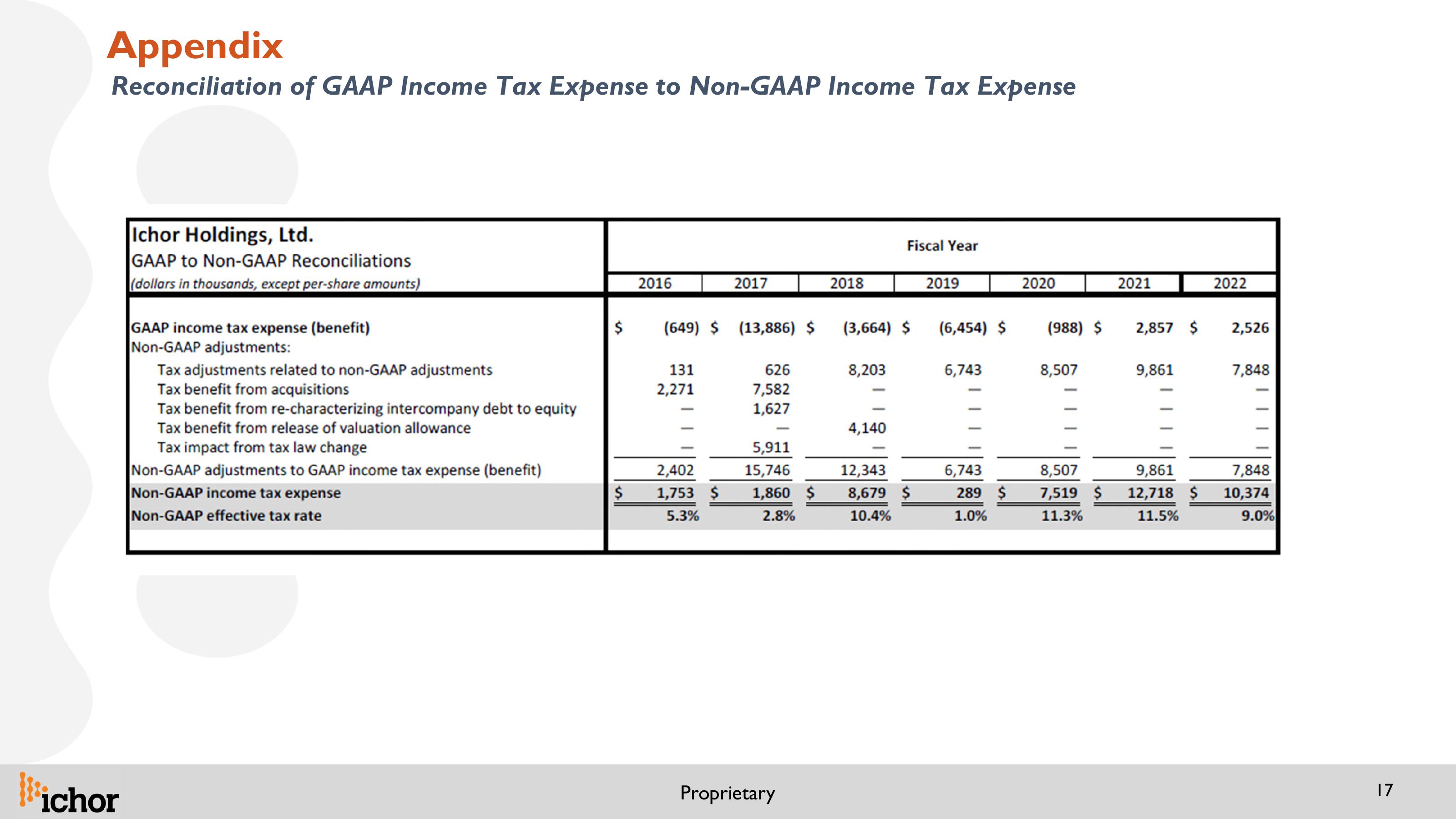Image resolution: width=1456 pixels, height=819 pixels.
Task: Click the 10,374 non-GAAP tax expense value
Action: (x=1246, y=493)
